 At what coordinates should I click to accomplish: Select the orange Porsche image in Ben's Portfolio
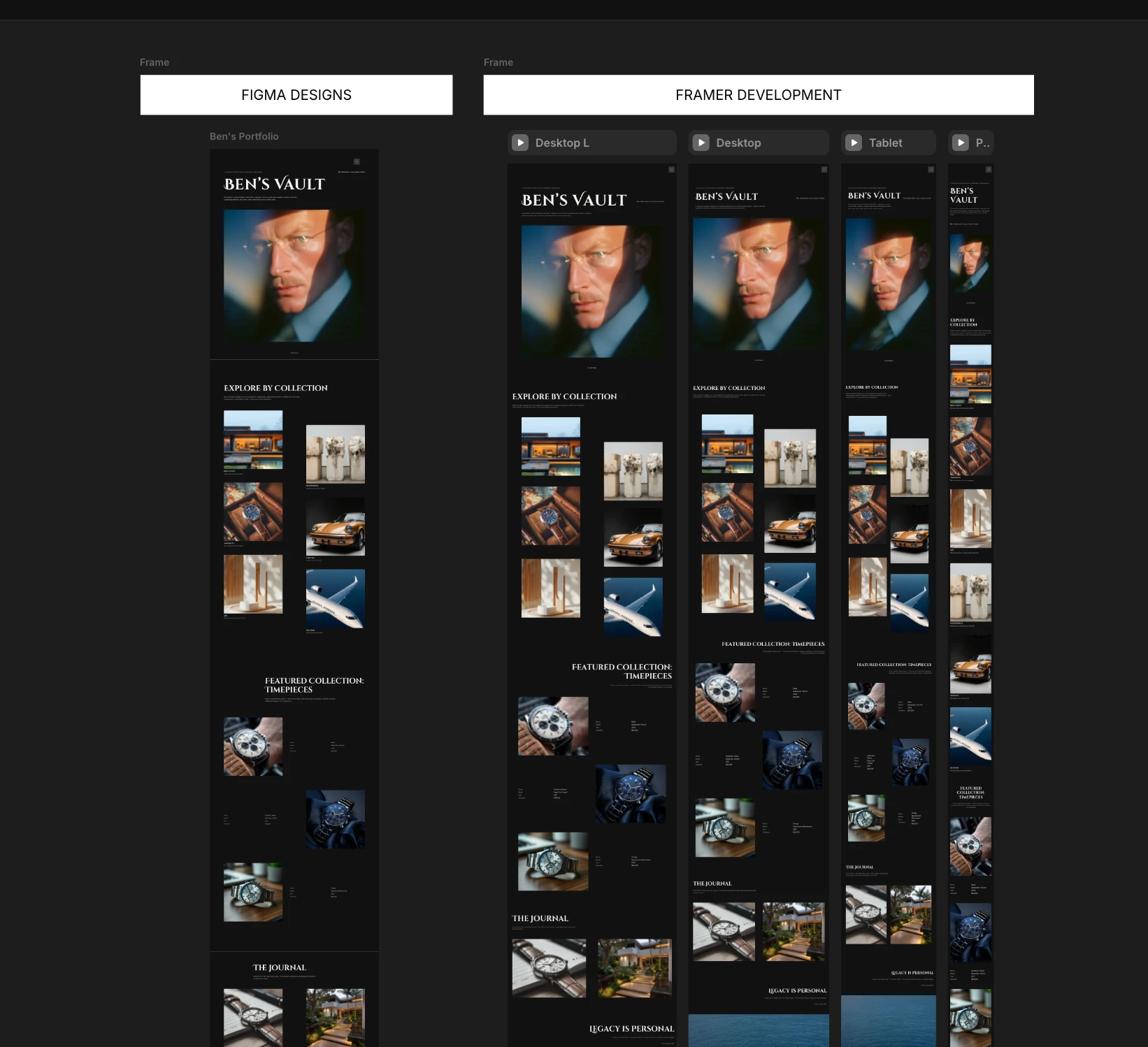point(336,526)
